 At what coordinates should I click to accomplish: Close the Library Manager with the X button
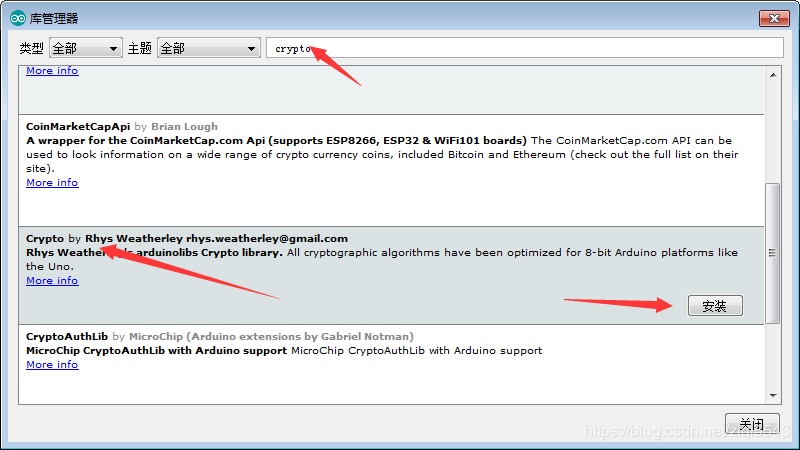pos(774,18)
